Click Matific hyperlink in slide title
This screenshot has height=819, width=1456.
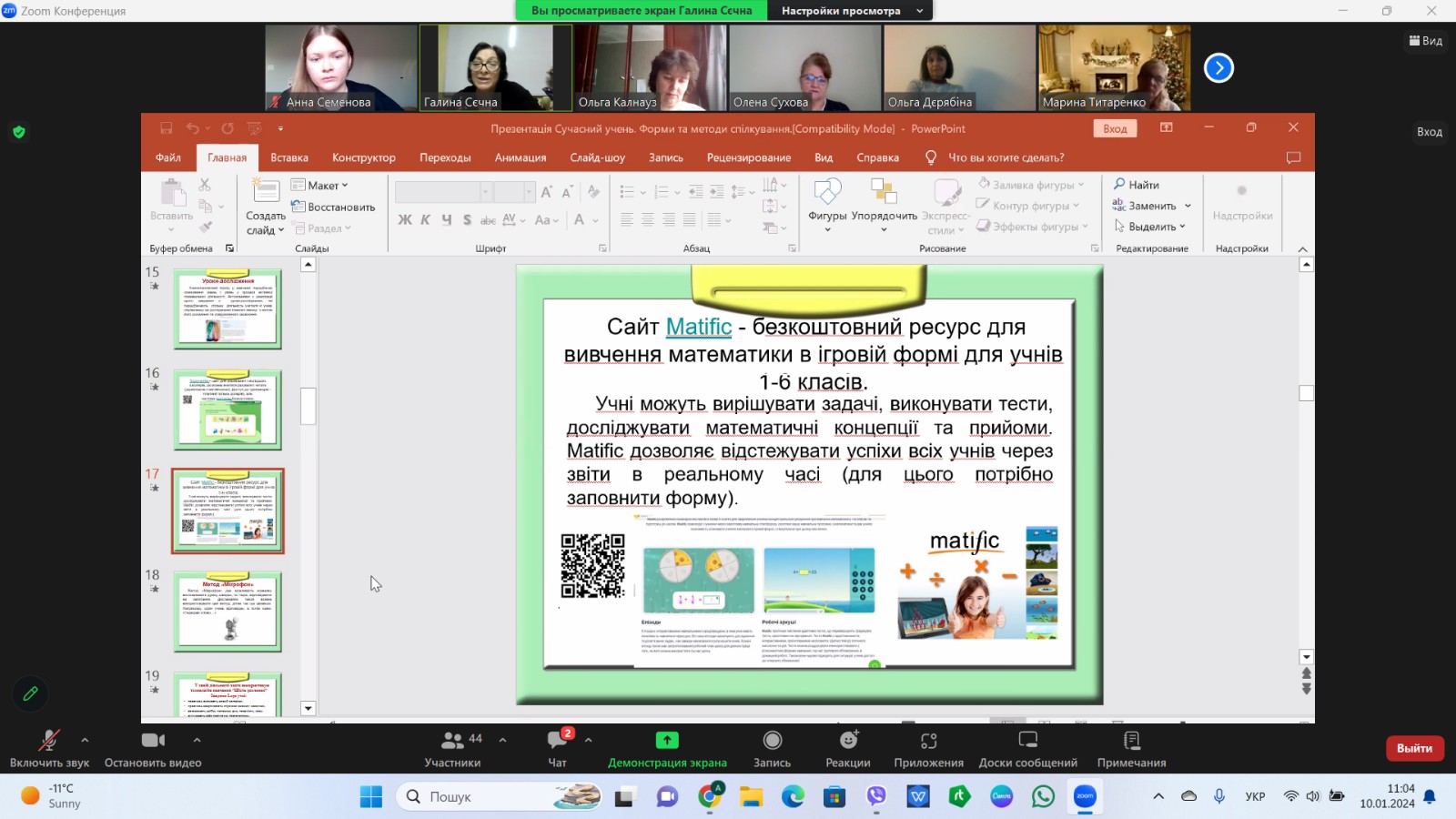point(699,327)
